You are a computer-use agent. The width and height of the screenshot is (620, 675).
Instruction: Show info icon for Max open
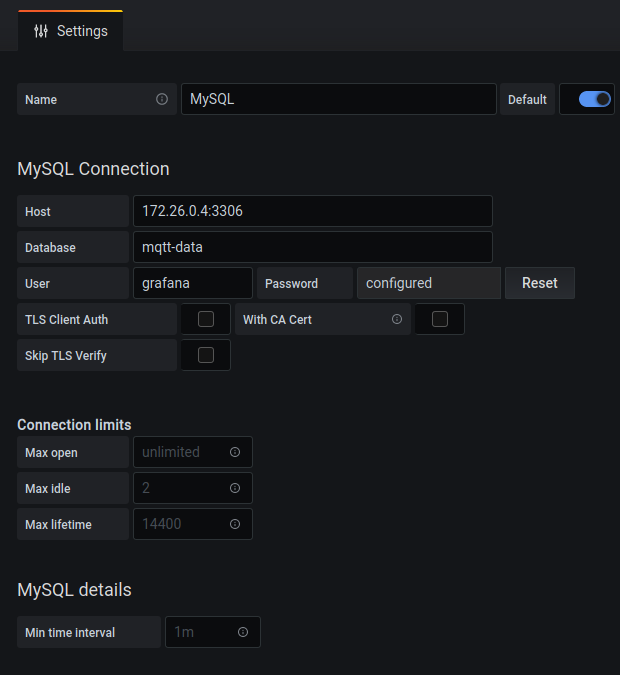click(x=235, y=452)
